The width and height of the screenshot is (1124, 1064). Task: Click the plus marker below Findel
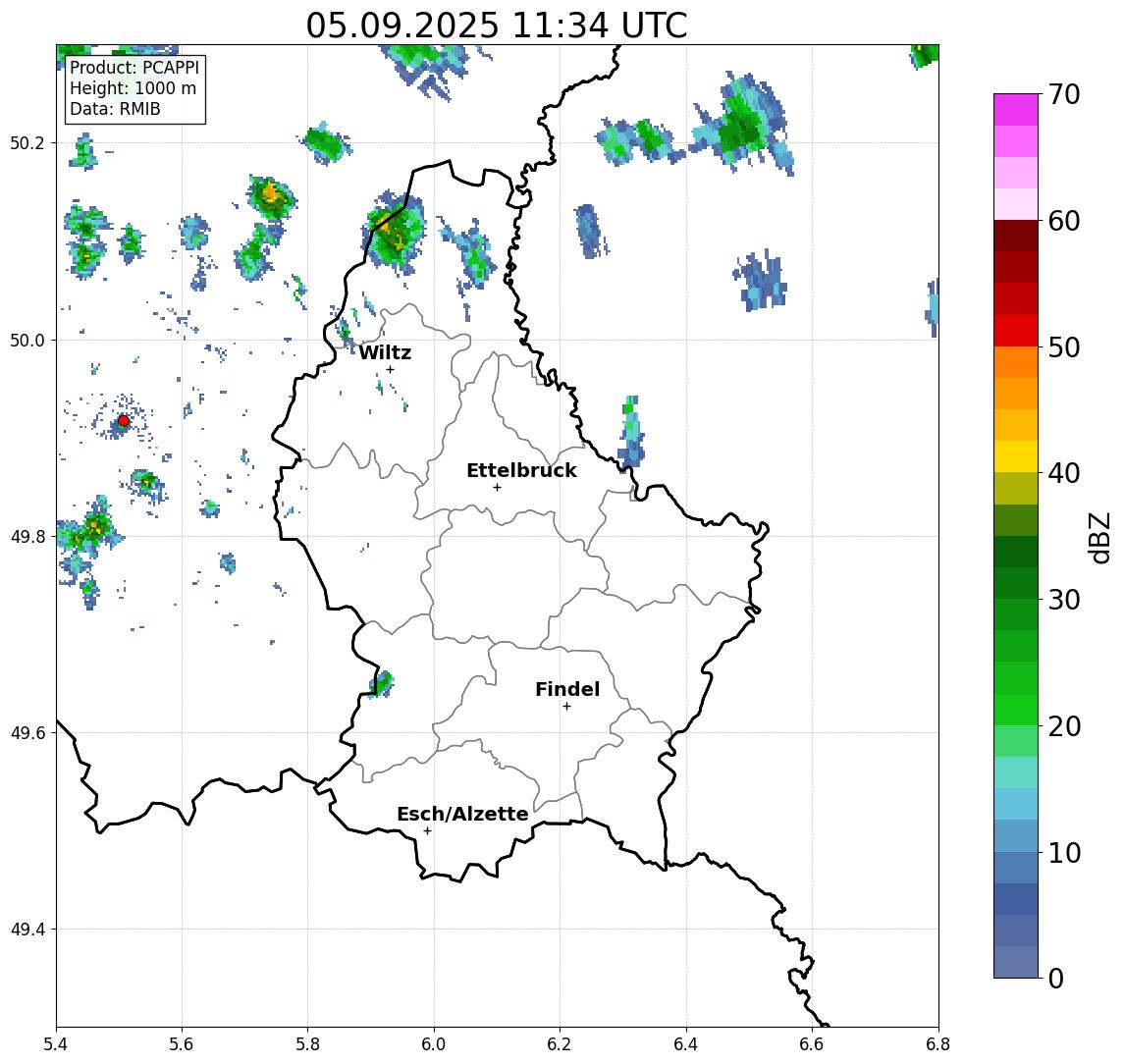tap(566, 707)
